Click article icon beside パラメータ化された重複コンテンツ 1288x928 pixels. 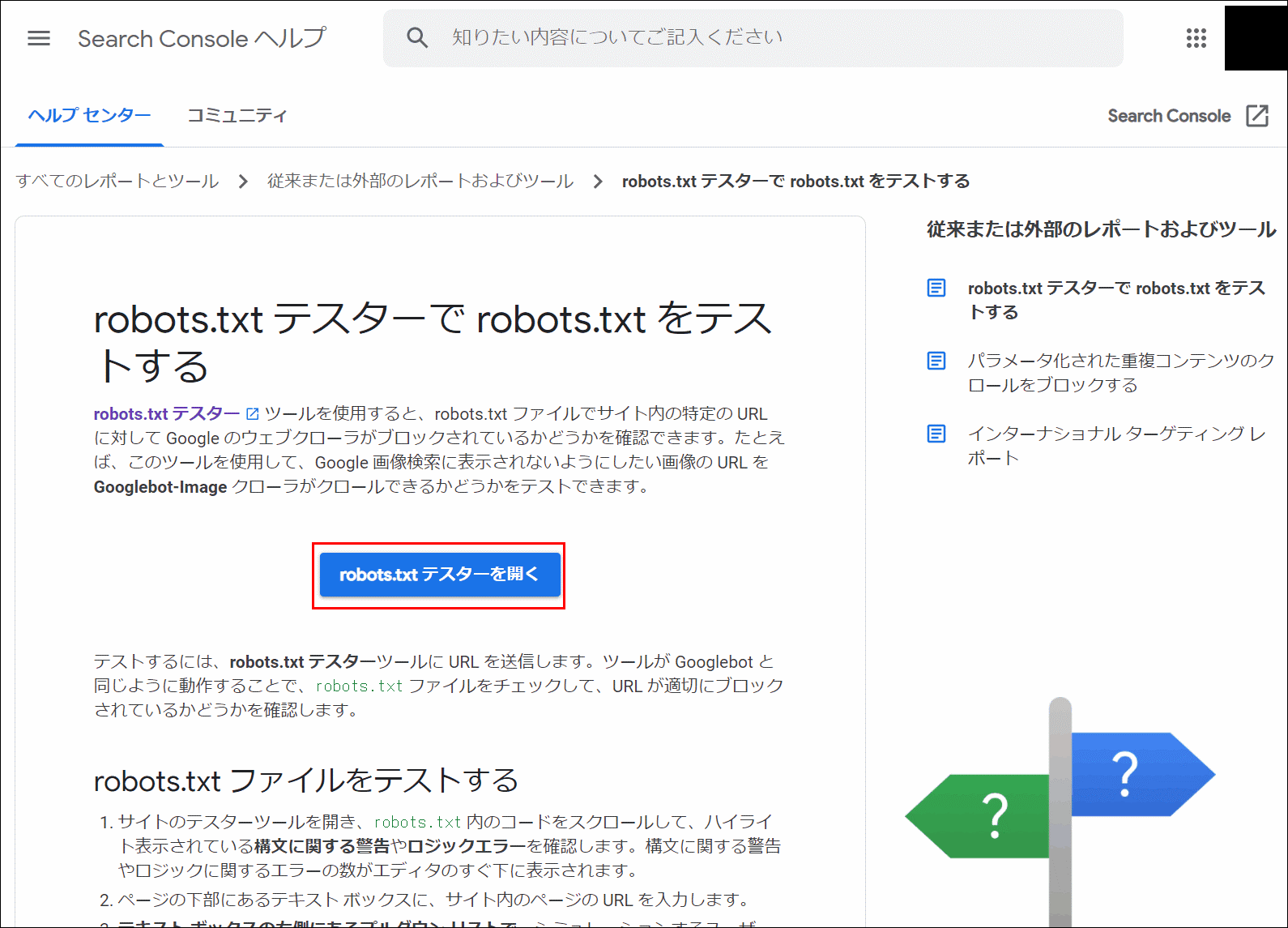[x=936, y=361]
